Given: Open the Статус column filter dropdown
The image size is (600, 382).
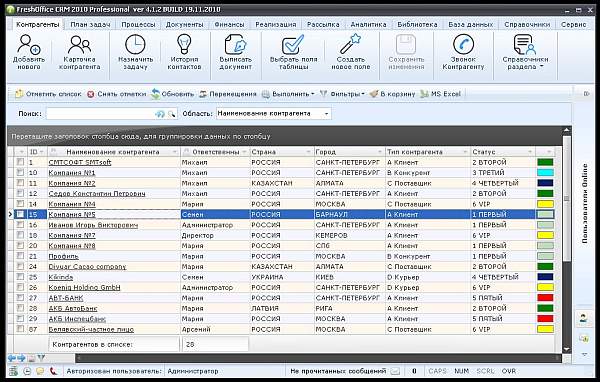Looking at the screenshot, I should 530,152.
